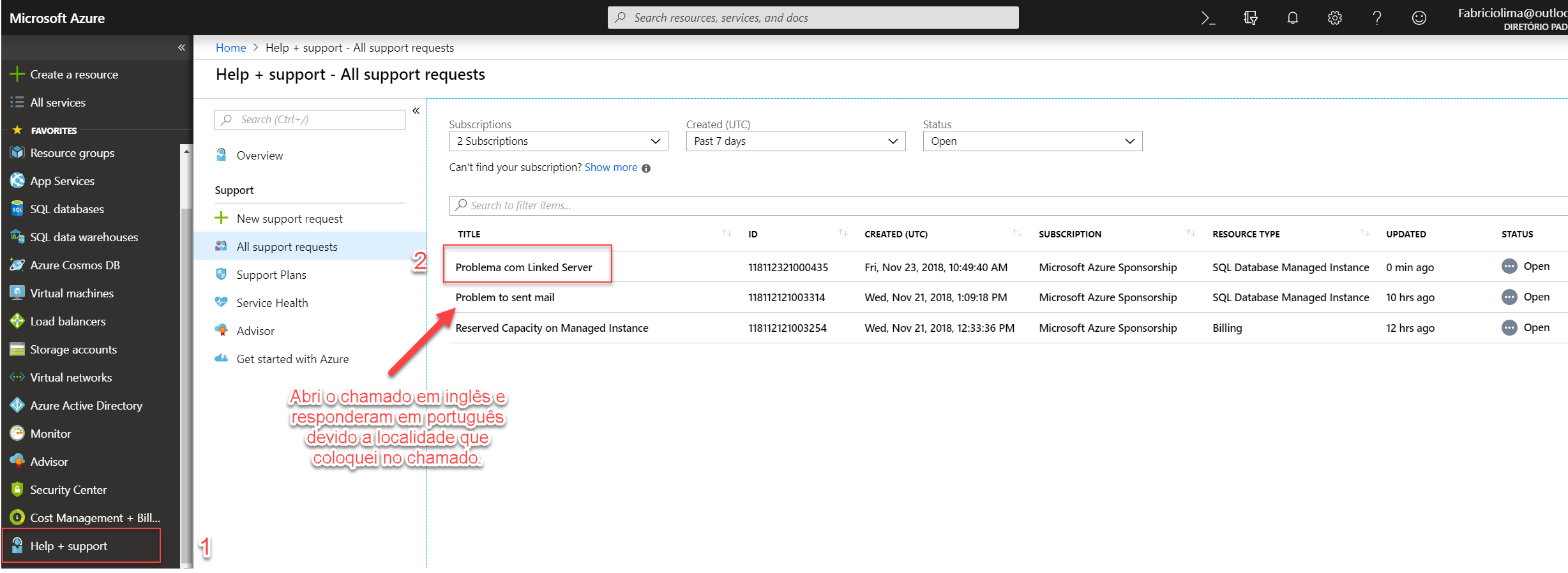1568x573 pixels.
Task: Collapse the Help + support blade menu
Action: tap(416, 111)
